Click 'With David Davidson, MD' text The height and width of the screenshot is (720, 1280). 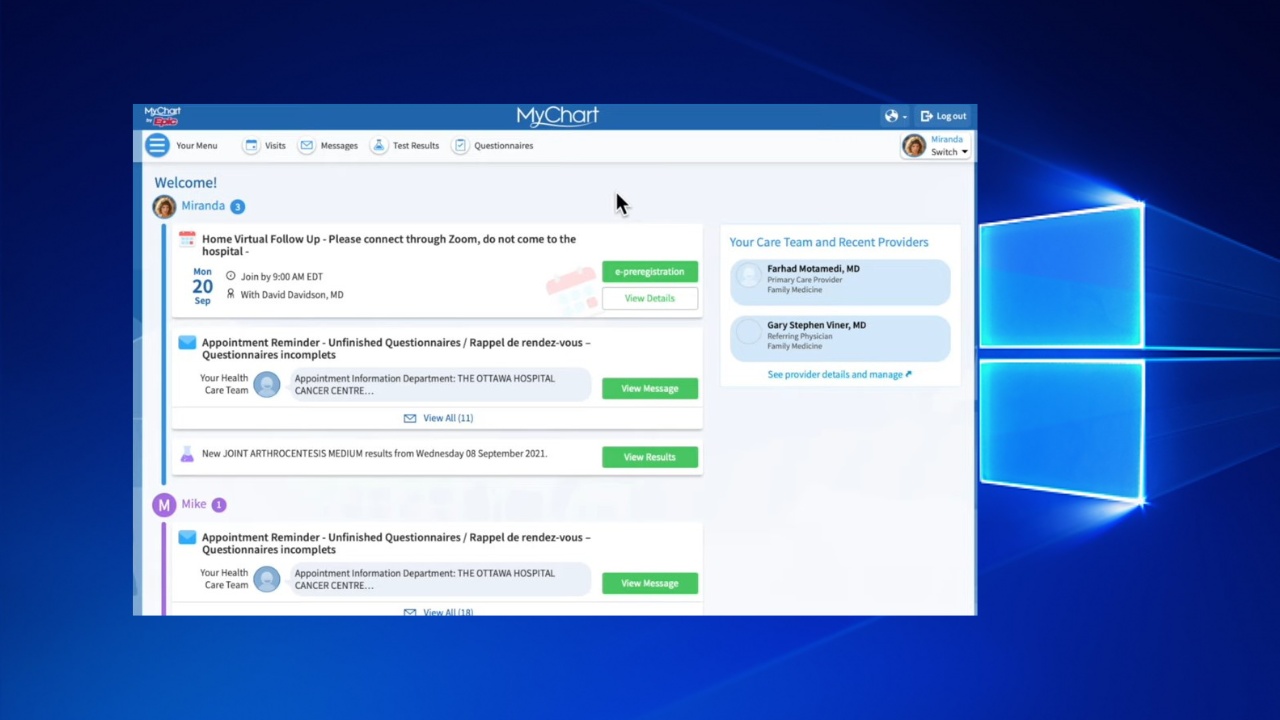292,295
